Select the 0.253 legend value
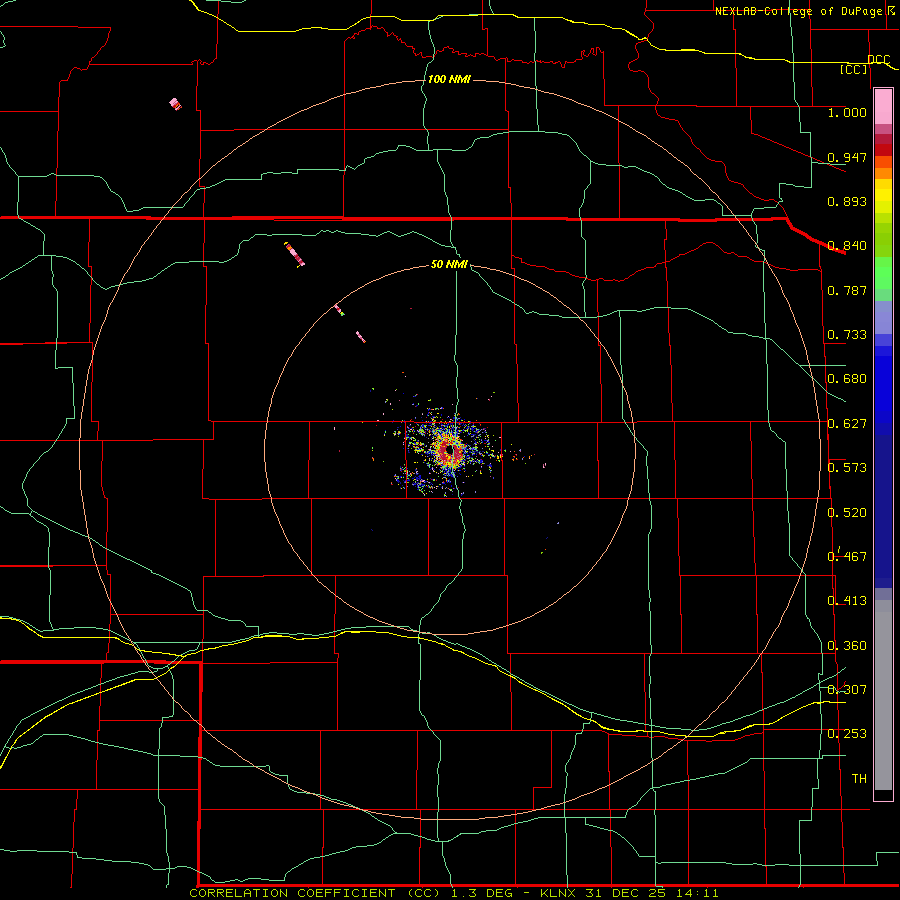Image resolution: width=900 pixels, height=900 pixels. click(847, 734)
